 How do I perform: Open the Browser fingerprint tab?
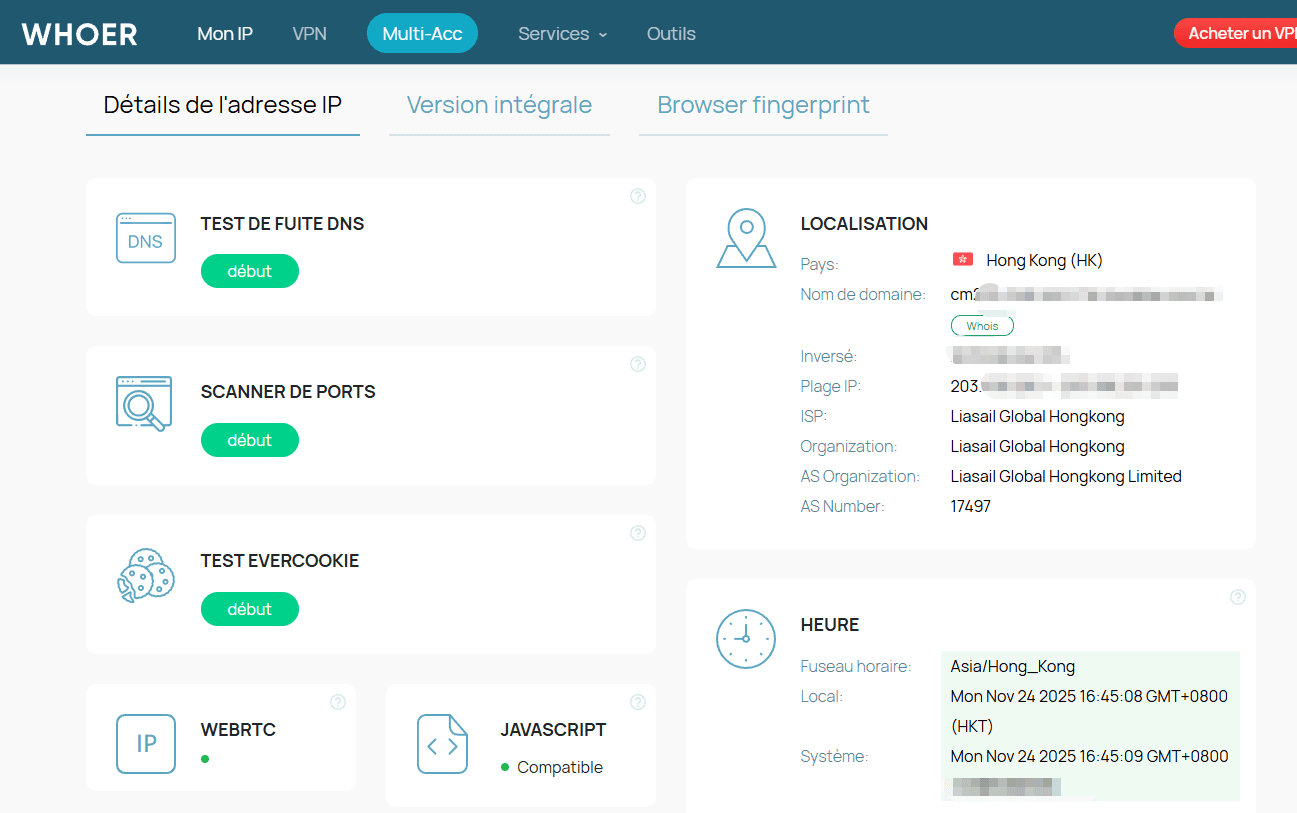coord(763,105)
